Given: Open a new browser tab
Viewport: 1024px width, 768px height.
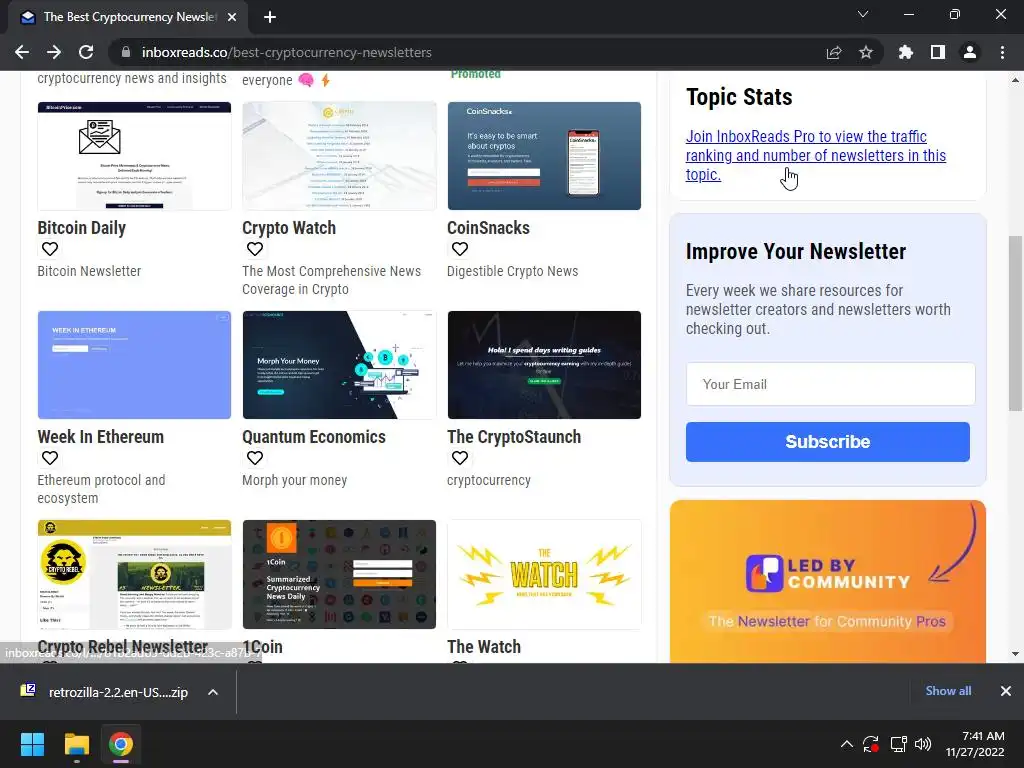Looking at the screenshot, I should [270, 17].
